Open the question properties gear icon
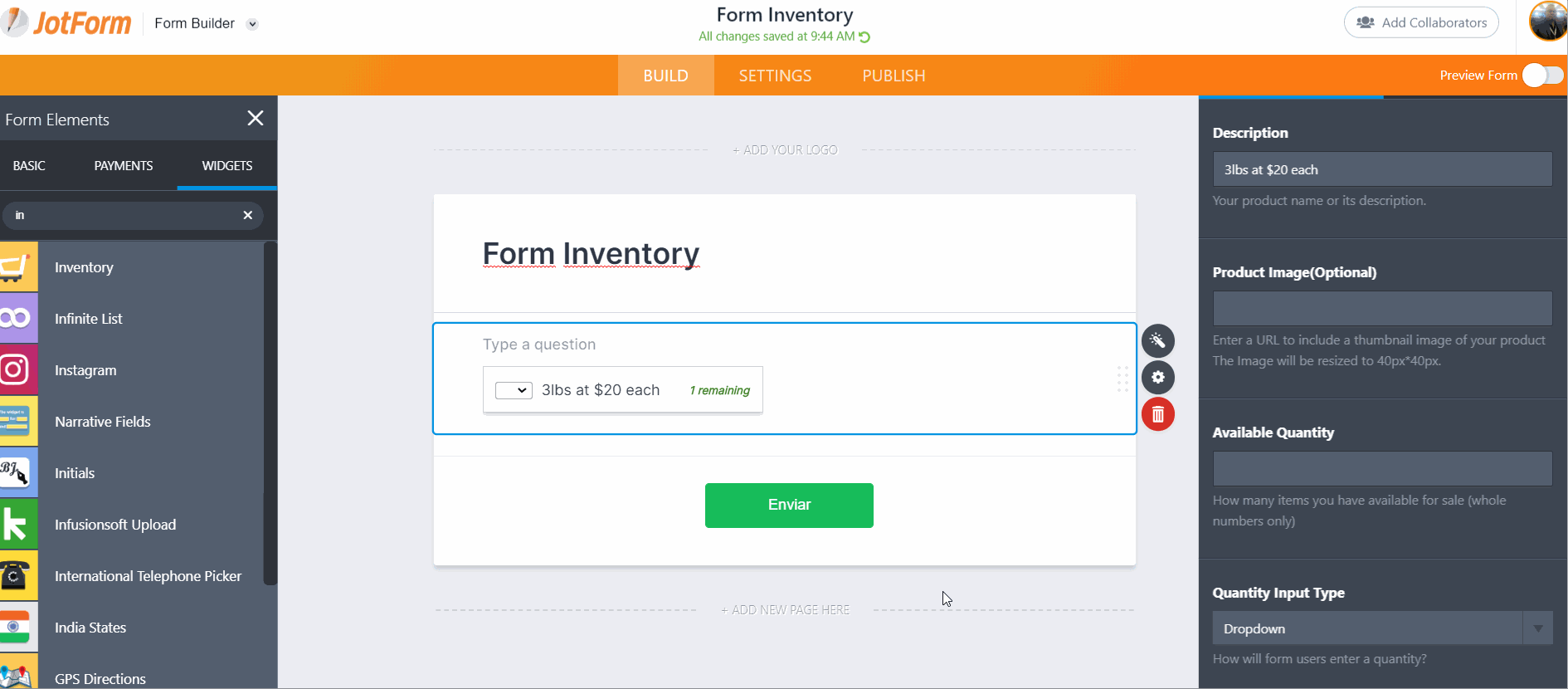This screenshot has height=689, width=1568. [x=1158, y=378]
